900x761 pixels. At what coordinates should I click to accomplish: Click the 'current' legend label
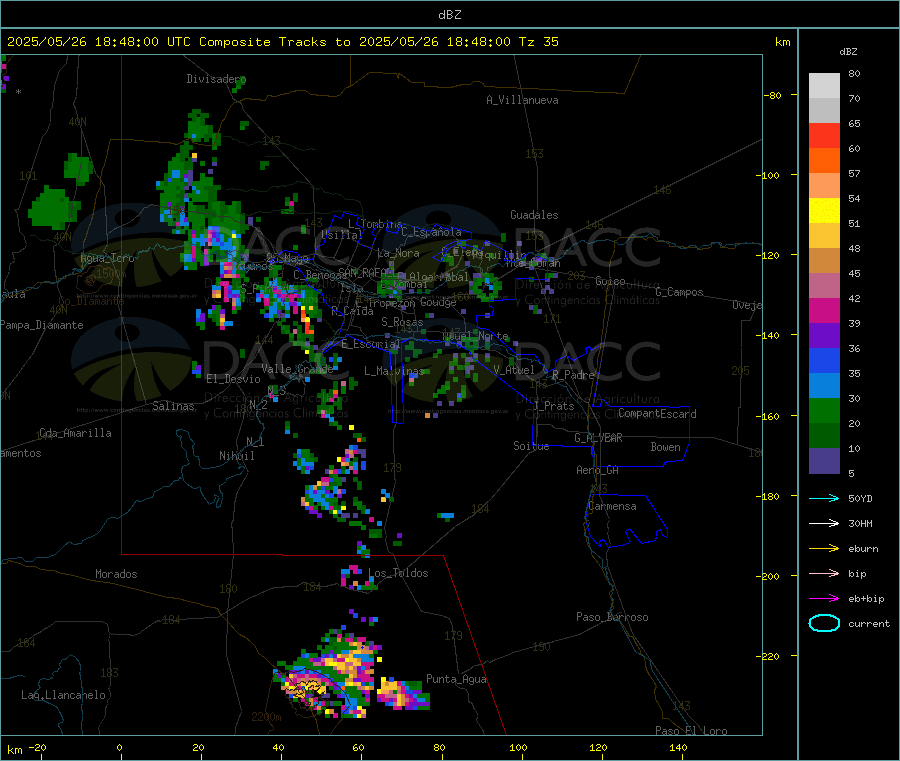click(869, 624)
